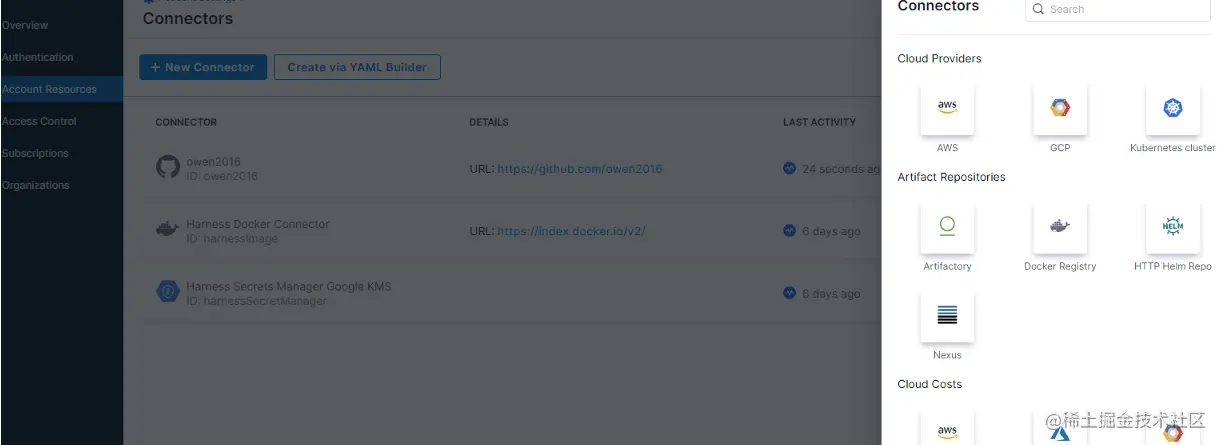The width and height of the screenshot is (1221, 445).
Task: Go to Overview in the sidebar
Action: pos(25,25)
